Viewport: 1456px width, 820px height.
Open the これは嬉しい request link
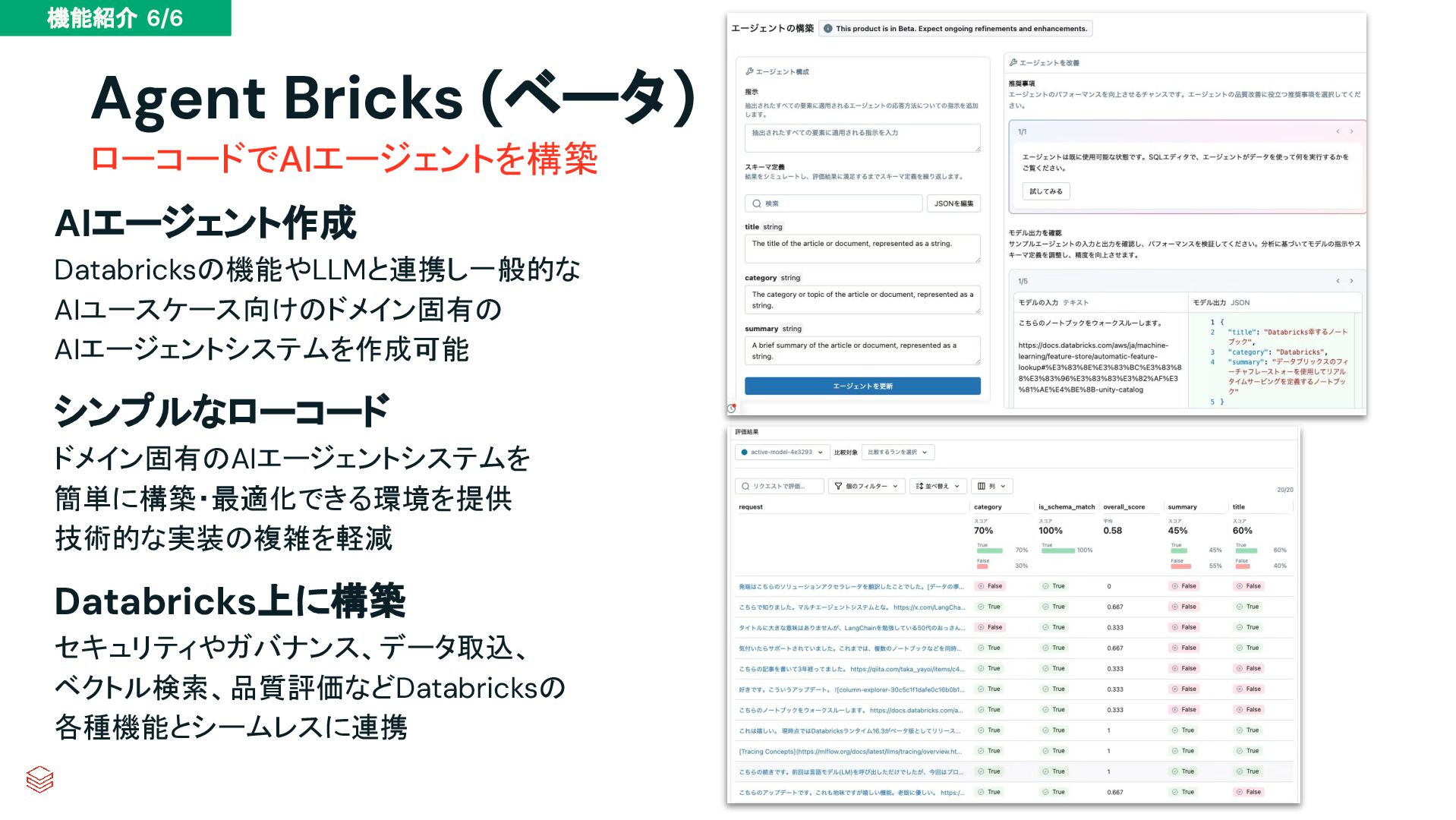[849, 731]
